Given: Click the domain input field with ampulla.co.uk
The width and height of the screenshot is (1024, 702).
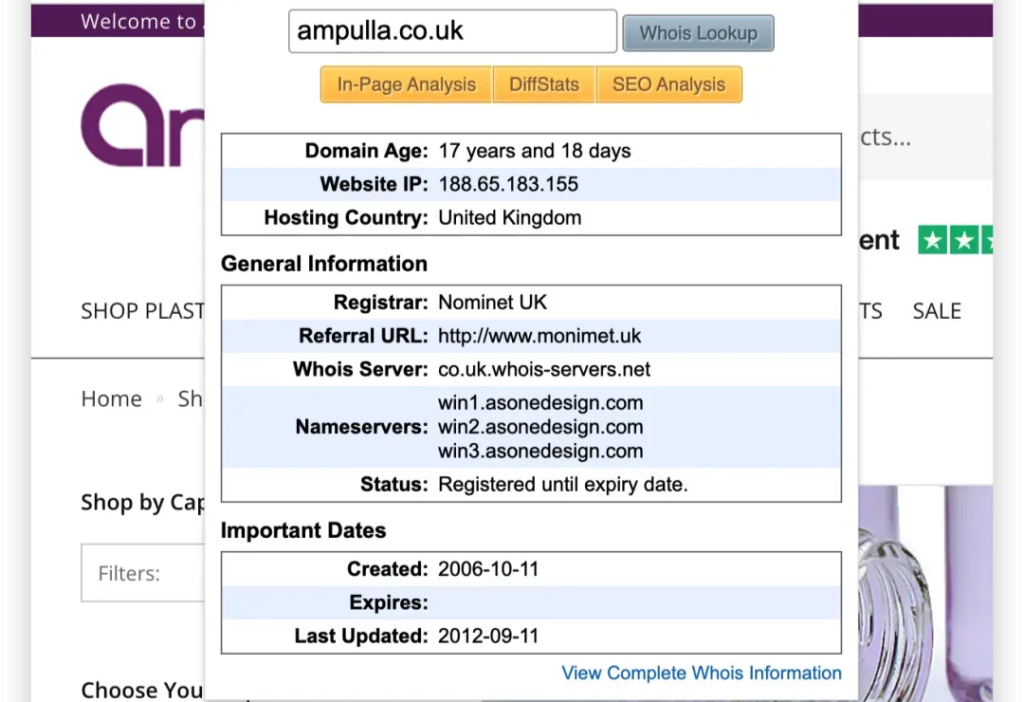Looking at the screenshot, I should 453,31.
